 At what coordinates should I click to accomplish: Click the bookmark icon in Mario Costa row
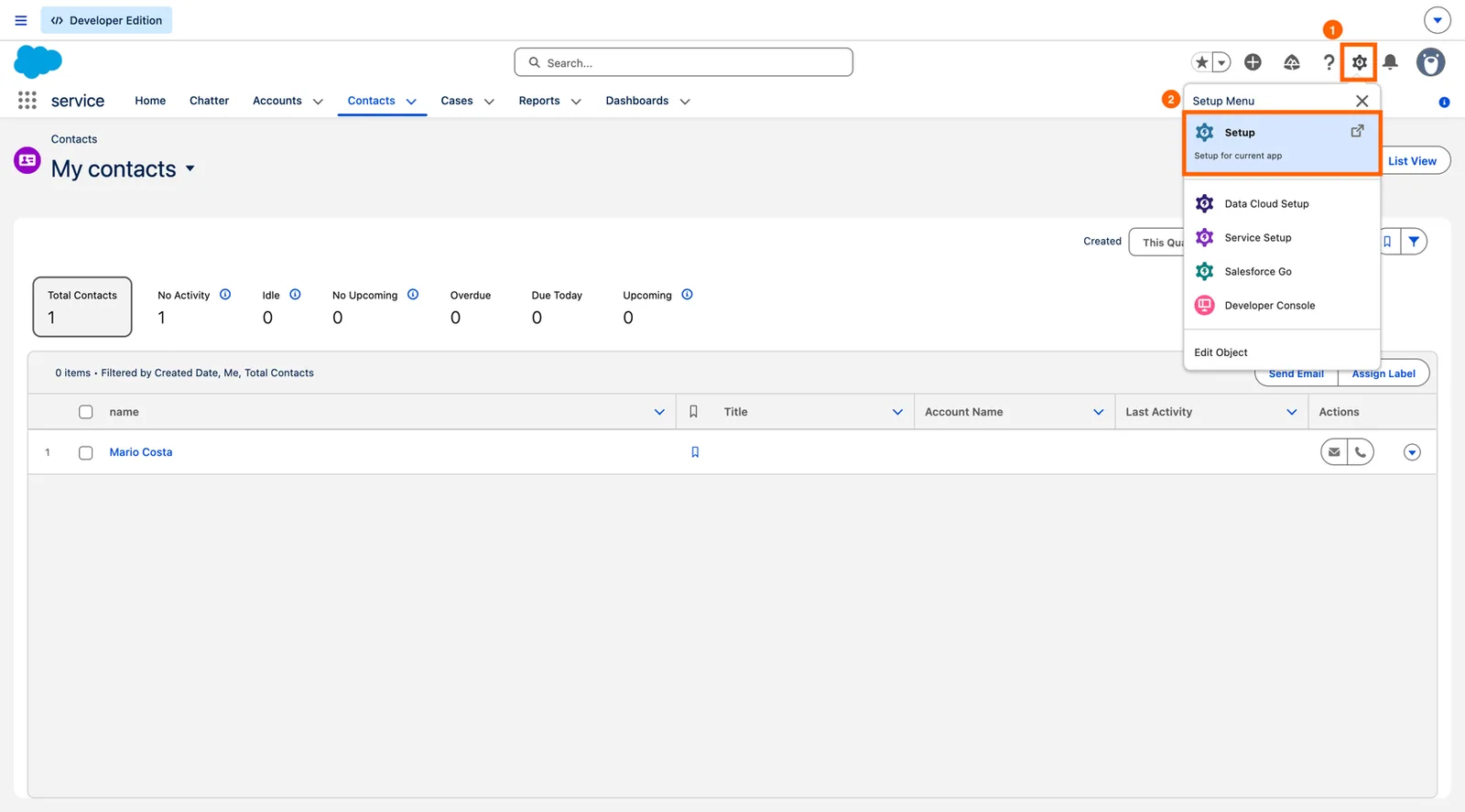point(695,452)
